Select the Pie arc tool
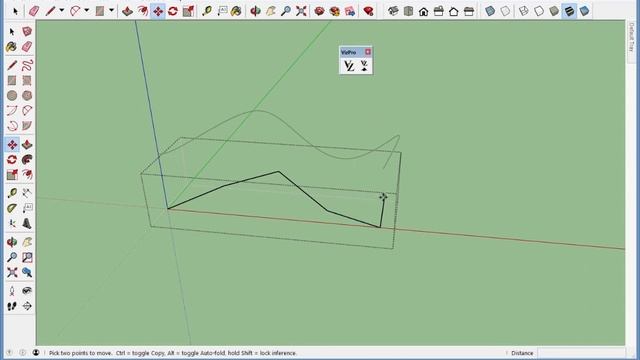 27,126
